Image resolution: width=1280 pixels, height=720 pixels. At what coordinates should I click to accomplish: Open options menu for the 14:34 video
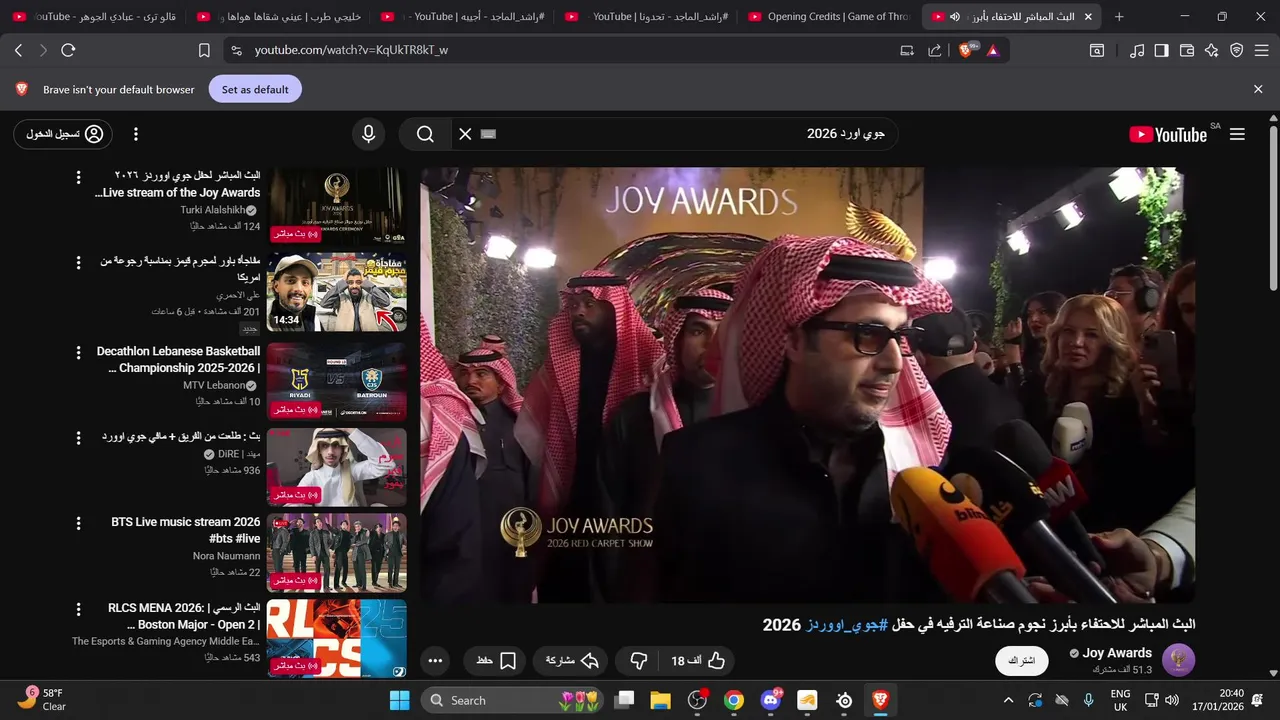tap(78, 262)
